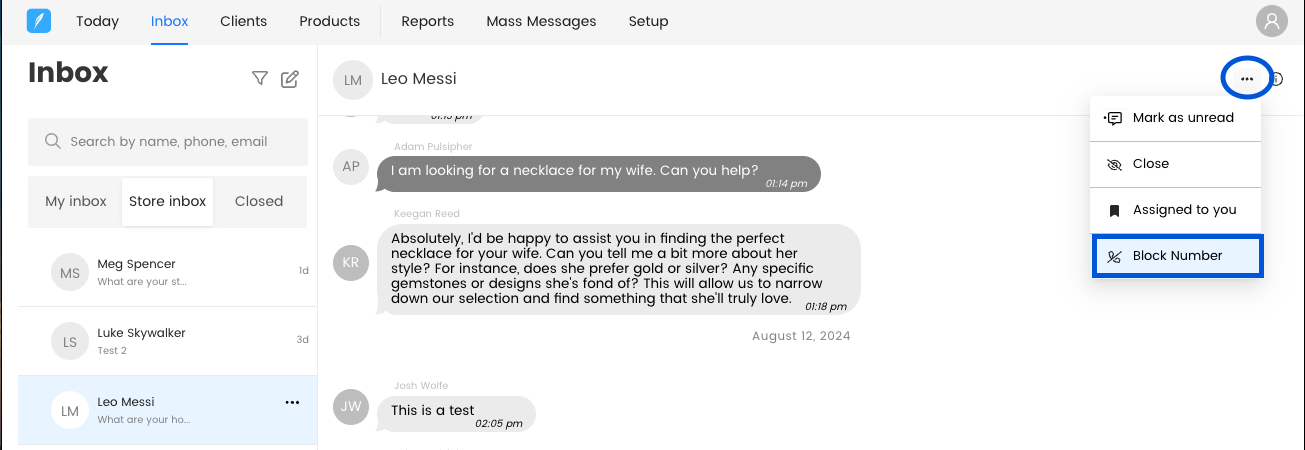The image size is (1305, 450).
Task: Open the user profile avatar icon
Action: click(x=1271, y=21)
